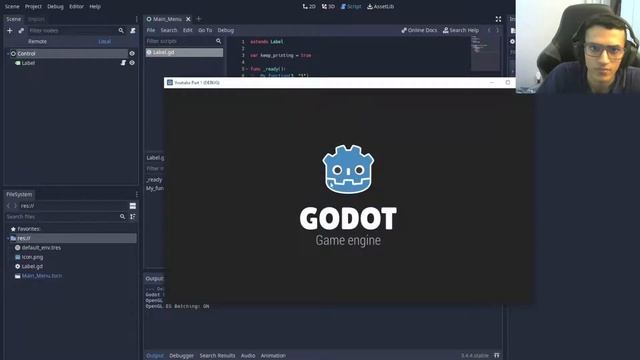Collapse the res:// folder
This screenshot has width=640, height=360.
click(8, 238)
